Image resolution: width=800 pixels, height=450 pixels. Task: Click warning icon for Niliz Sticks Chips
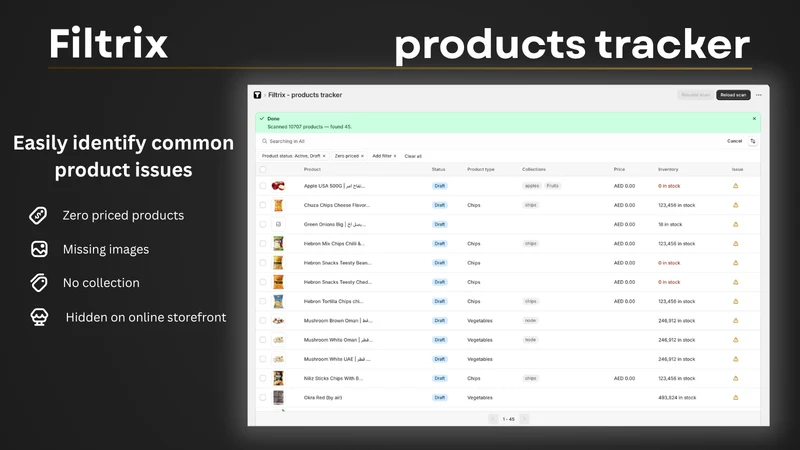click(x=736, y=378)
